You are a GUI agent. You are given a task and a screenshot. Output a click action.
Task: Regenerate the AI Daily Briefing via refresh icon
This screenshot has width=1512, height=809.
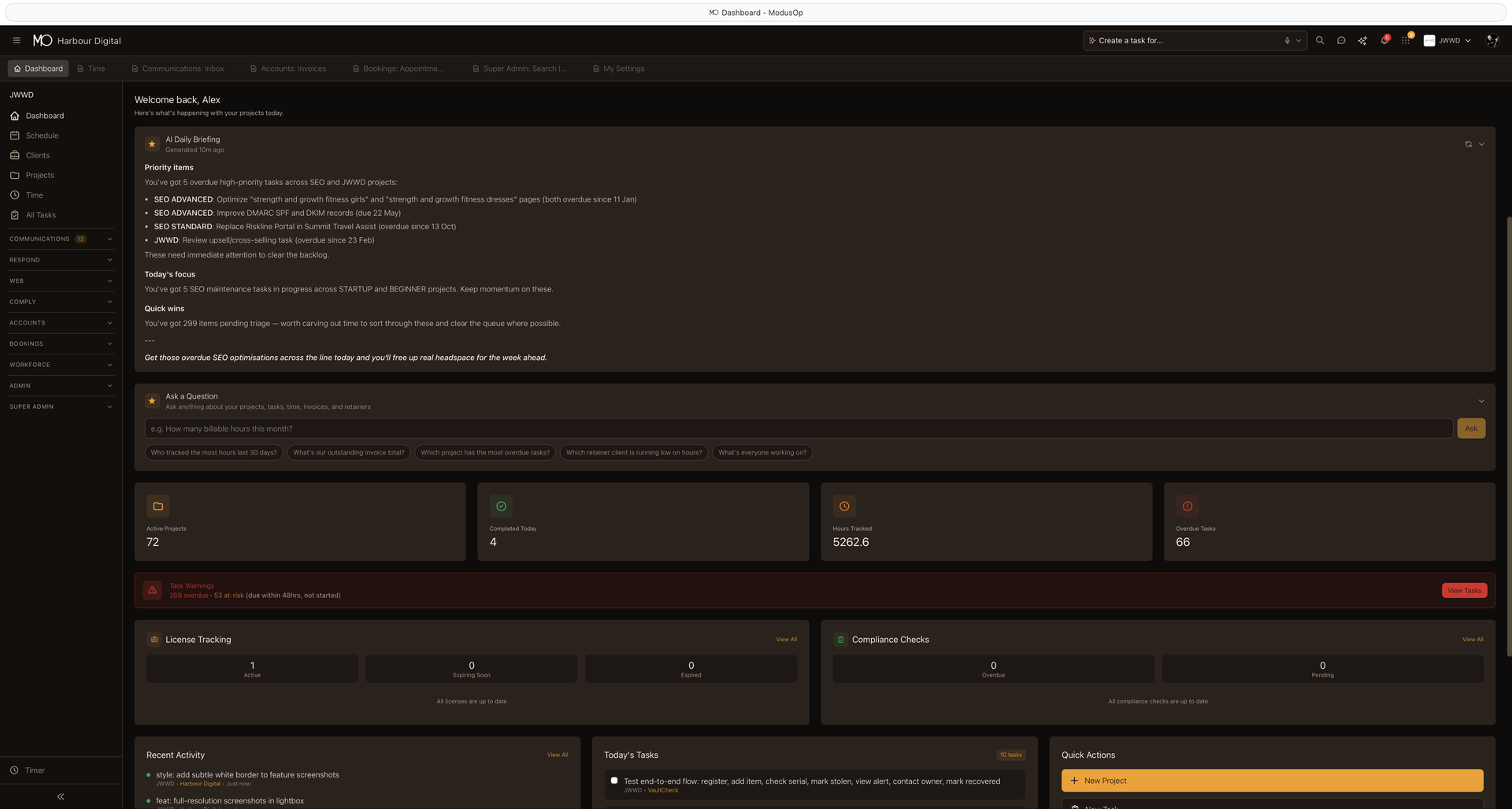click(1468, 144)
